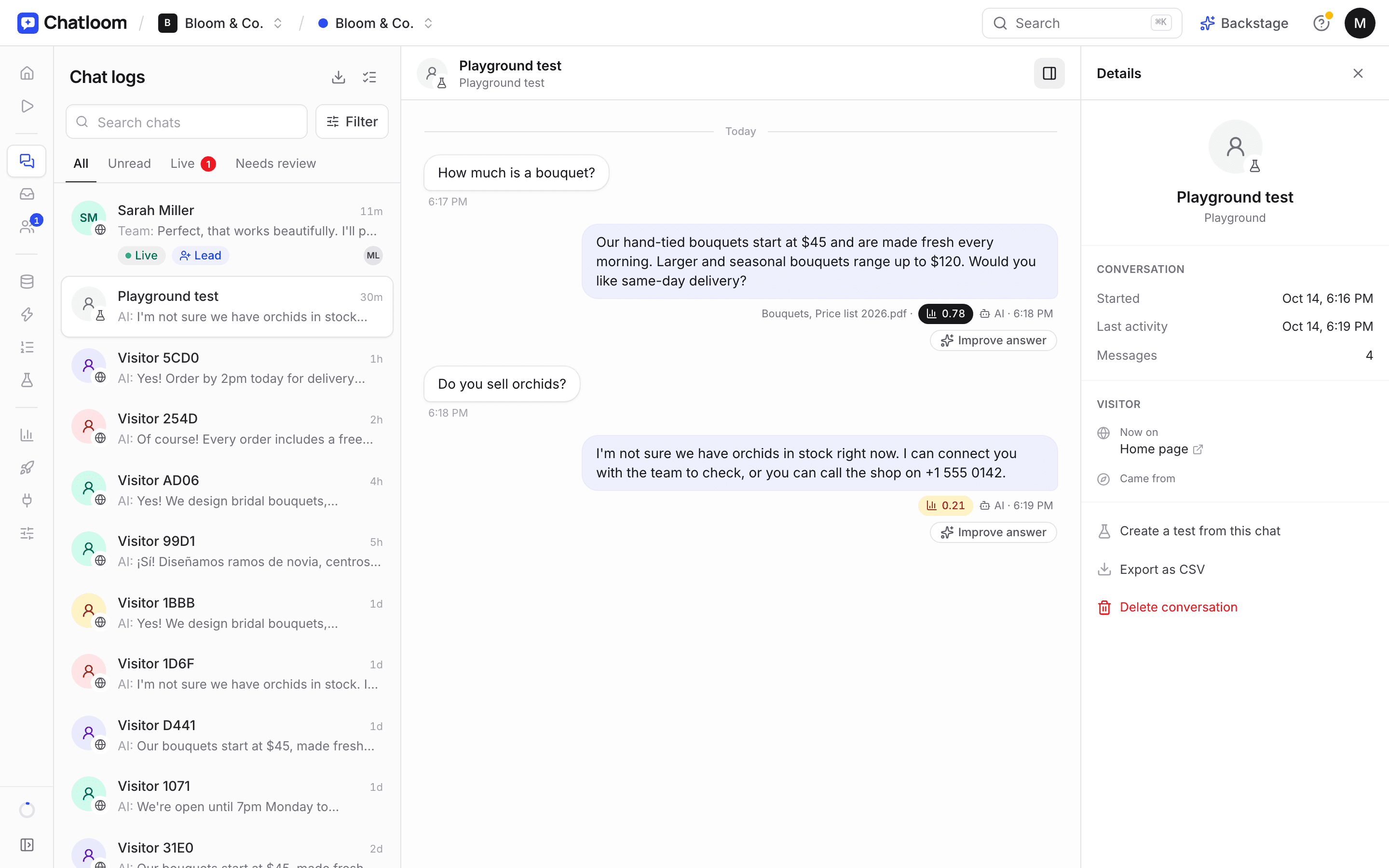The image size is (1389, 868).
Task: Click Improve answer under the bouquet reply
Action: click(993, 340)
